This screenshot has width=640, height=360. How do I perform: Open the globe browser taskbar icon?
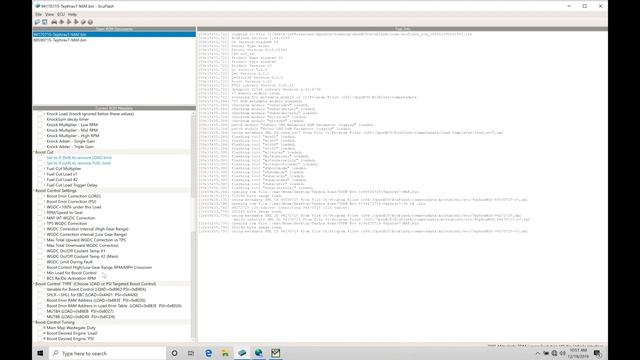click(x=259, y=353)
